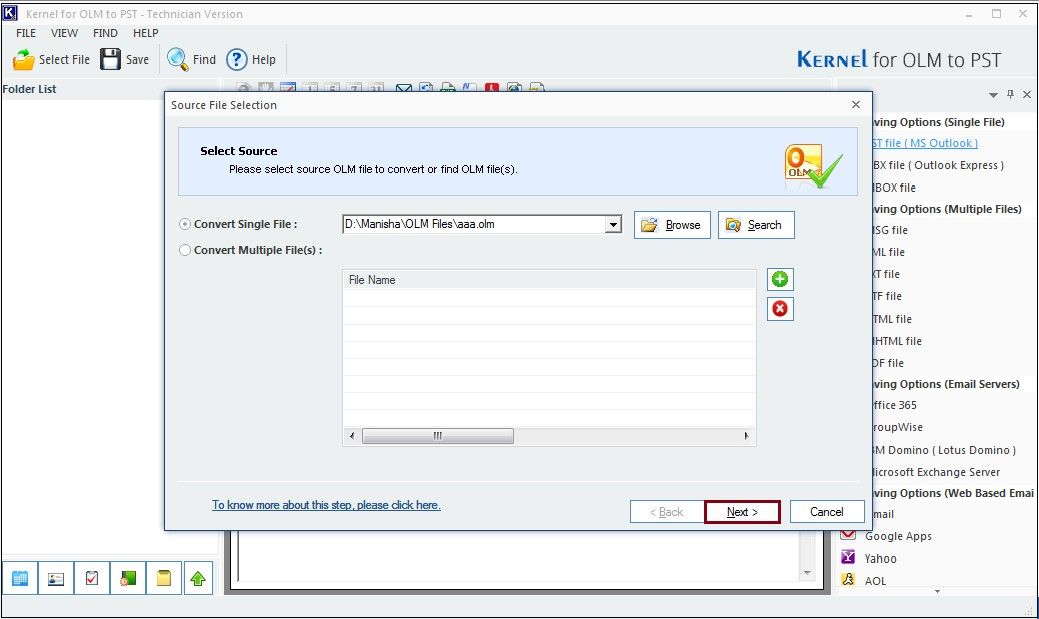
Task: Click the Search button
Action: [x=756, y=225]
